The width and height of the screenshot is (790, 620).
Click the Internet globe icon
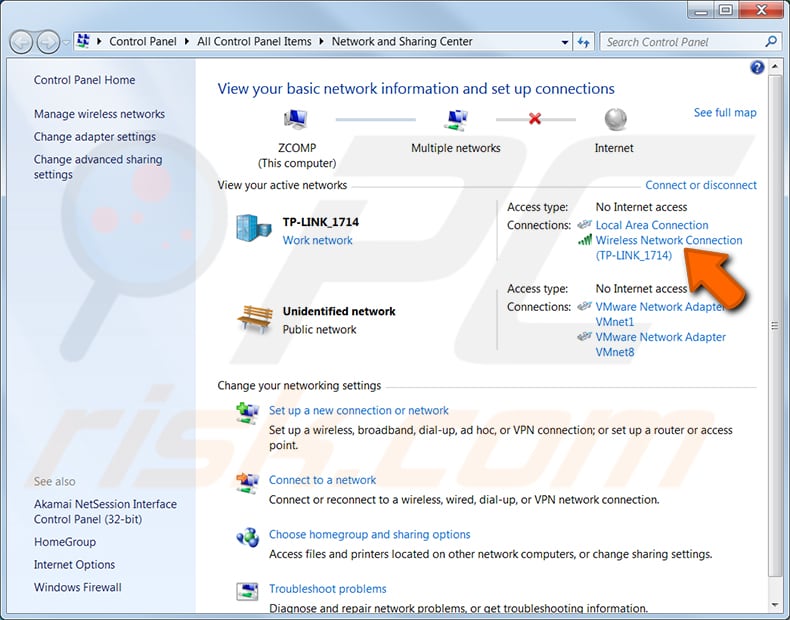click(x=614, y=120)
